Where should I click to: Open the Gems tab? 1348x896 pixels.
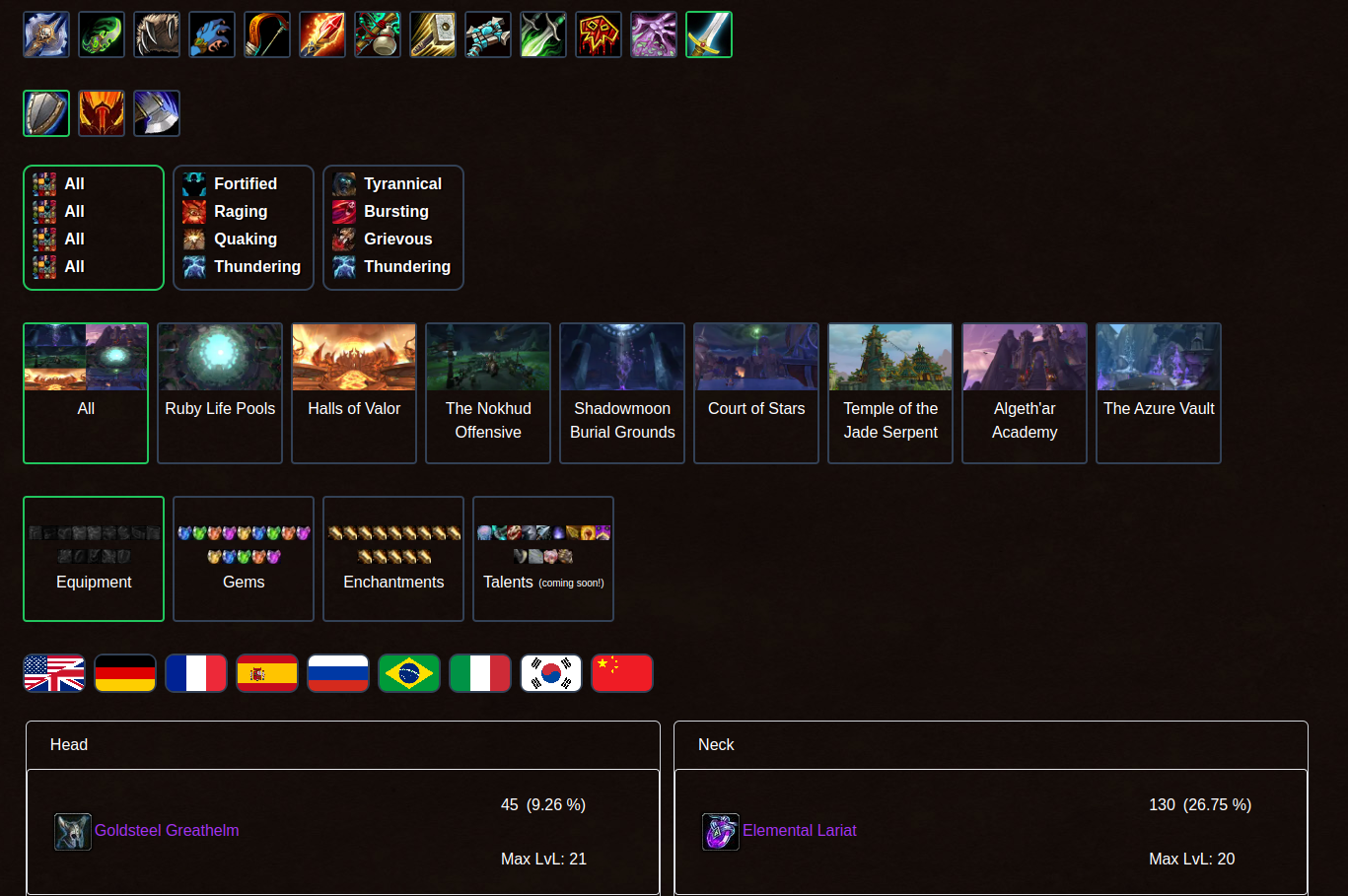[x=244, y=559]
